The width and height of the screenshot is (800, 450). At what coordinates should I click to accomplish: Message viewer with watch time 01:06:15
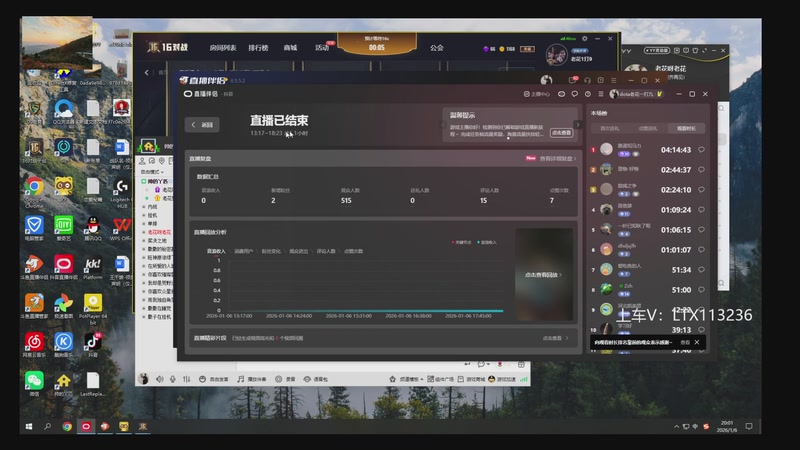click(702, 230)
